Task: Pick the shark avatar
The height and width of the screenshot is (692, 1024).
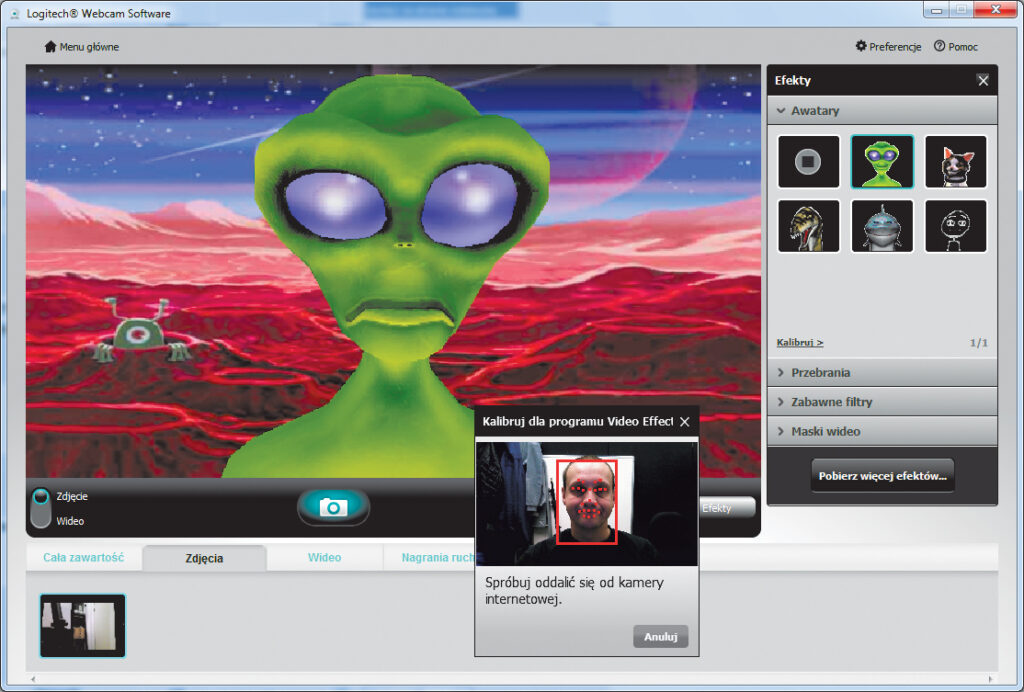Action: [x=882, y=226]
